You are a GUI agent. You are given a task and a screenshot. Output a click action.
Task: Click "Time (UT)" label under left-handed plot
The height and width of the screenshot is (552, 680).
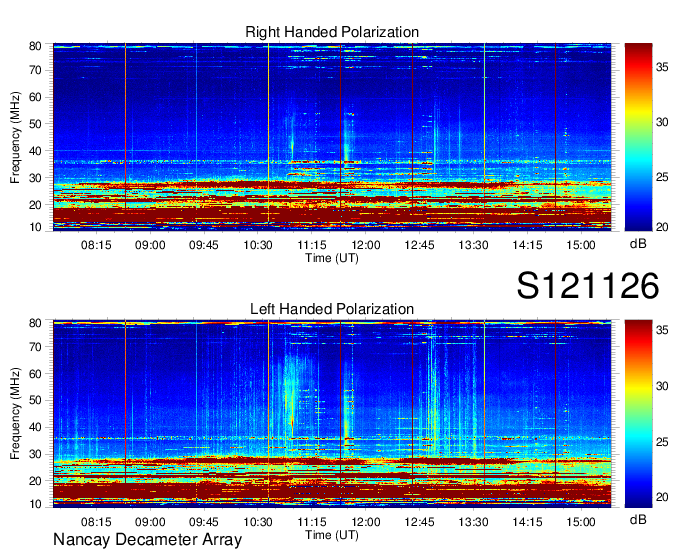332,535
